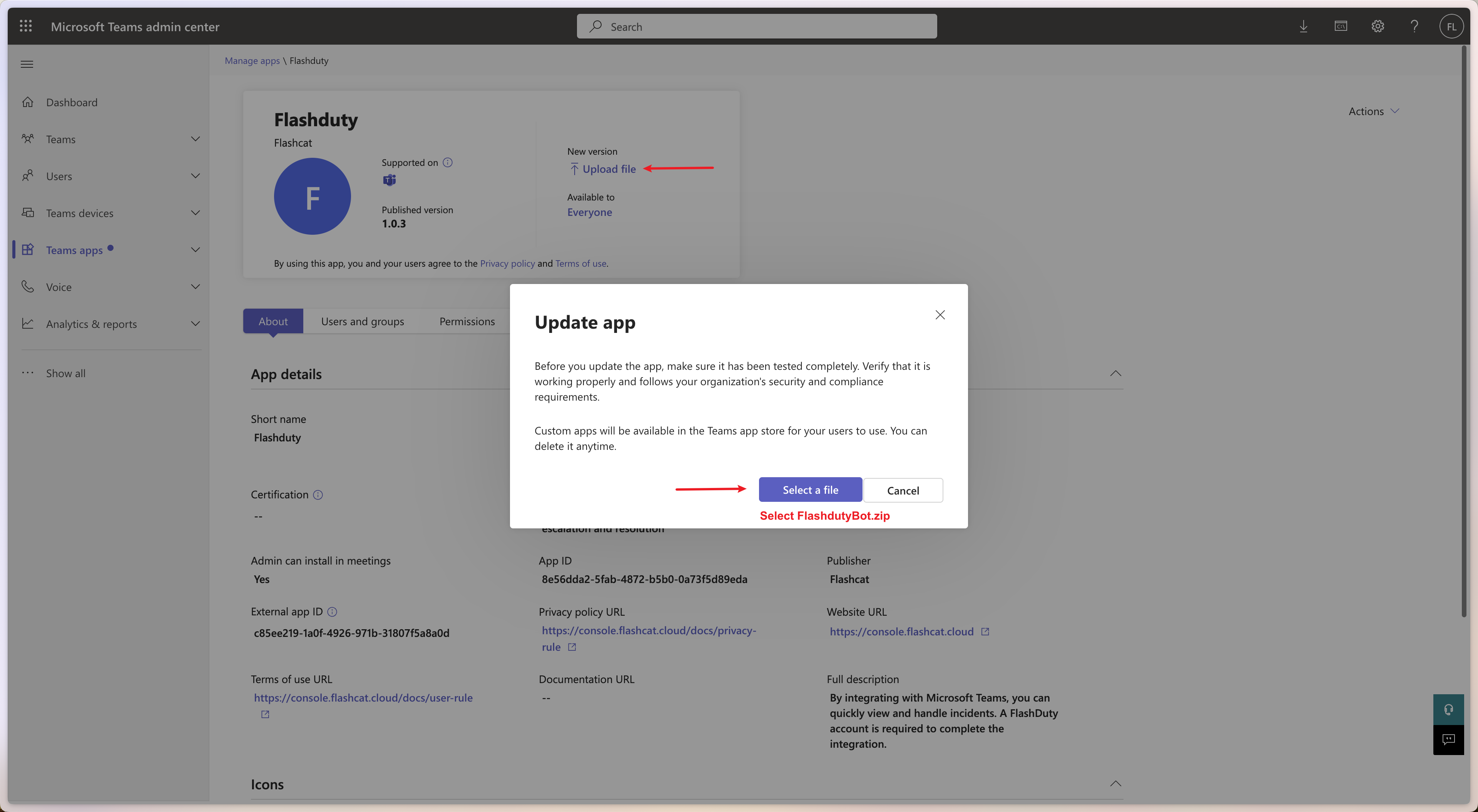
Task: Click the Search input field
Action: click(757, 27)
